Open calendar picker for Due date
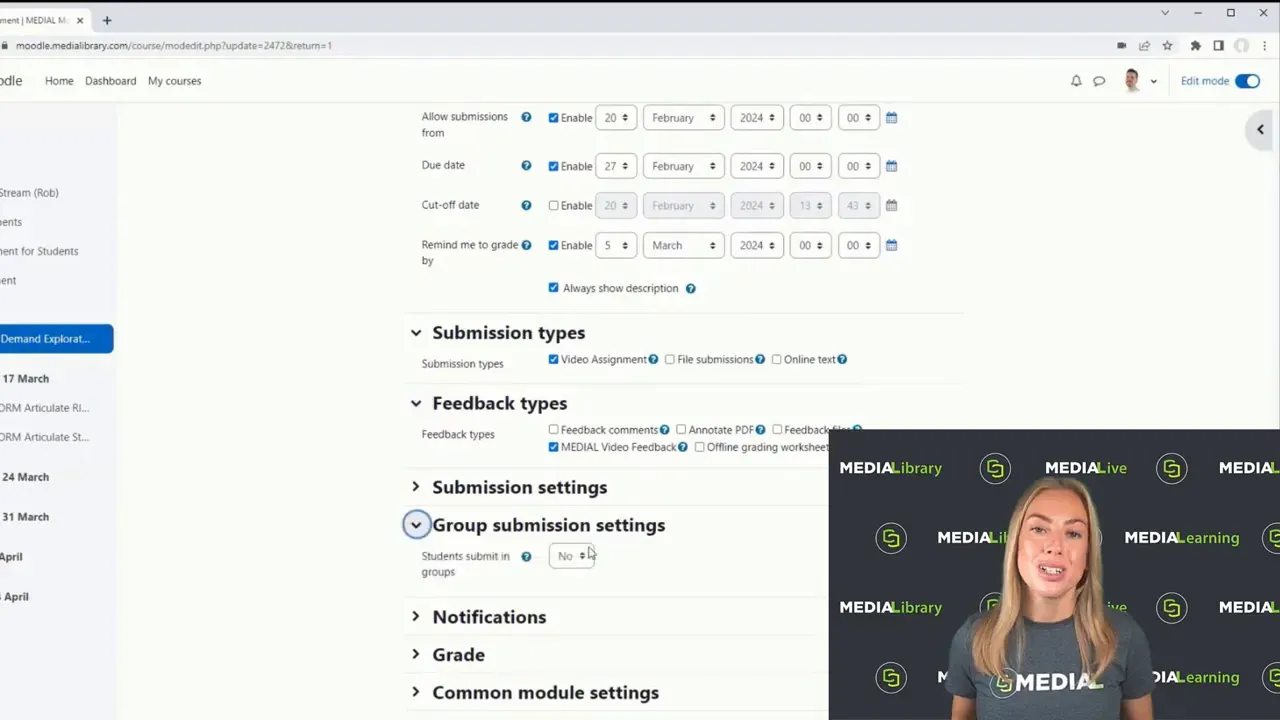1280x720 pixels. tap(891, 166)
